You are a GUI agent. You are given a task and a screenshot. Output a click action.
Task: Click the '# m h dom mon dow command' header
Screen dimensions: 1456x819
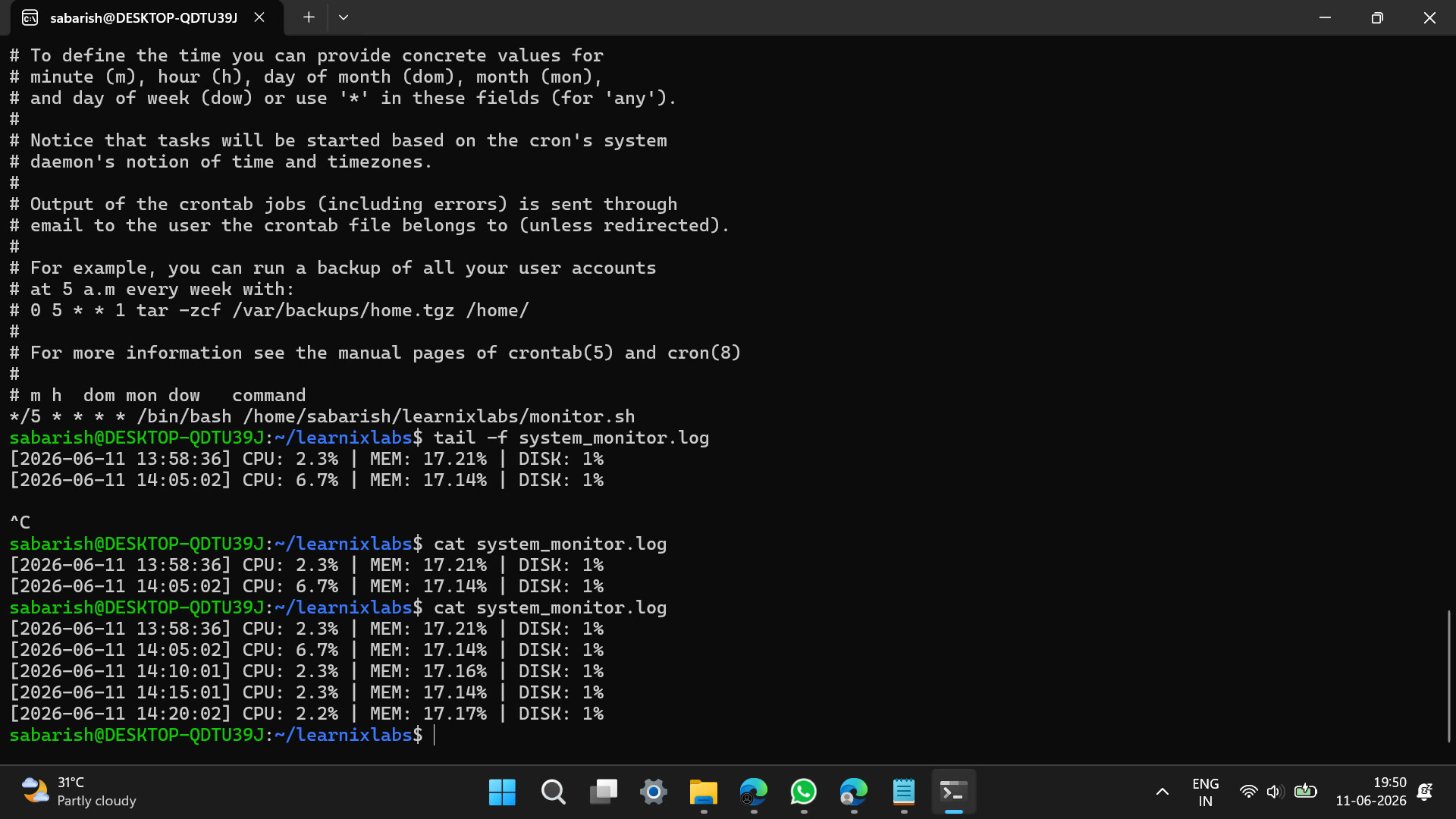(158, 395)
